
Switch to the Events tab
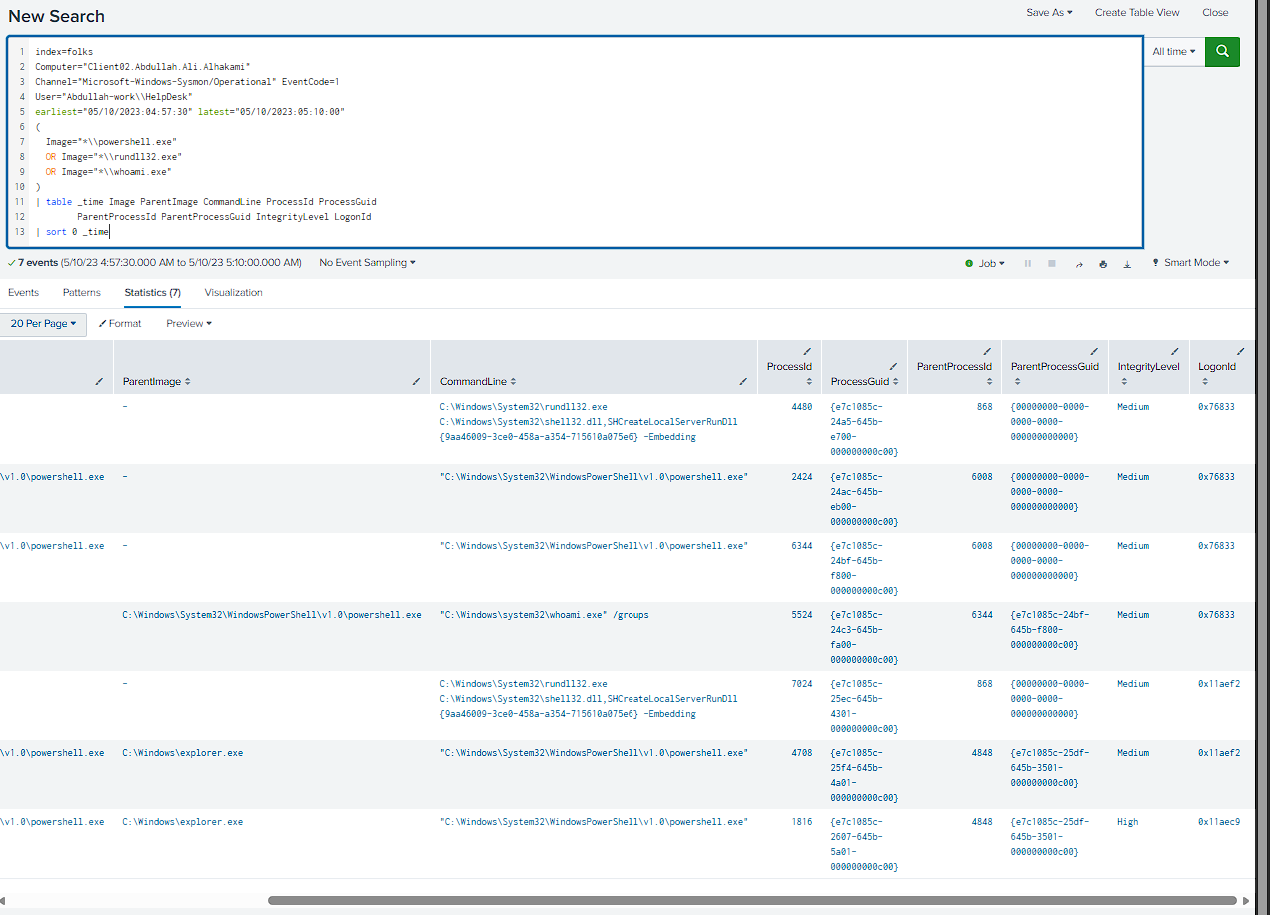pos(23,293)
